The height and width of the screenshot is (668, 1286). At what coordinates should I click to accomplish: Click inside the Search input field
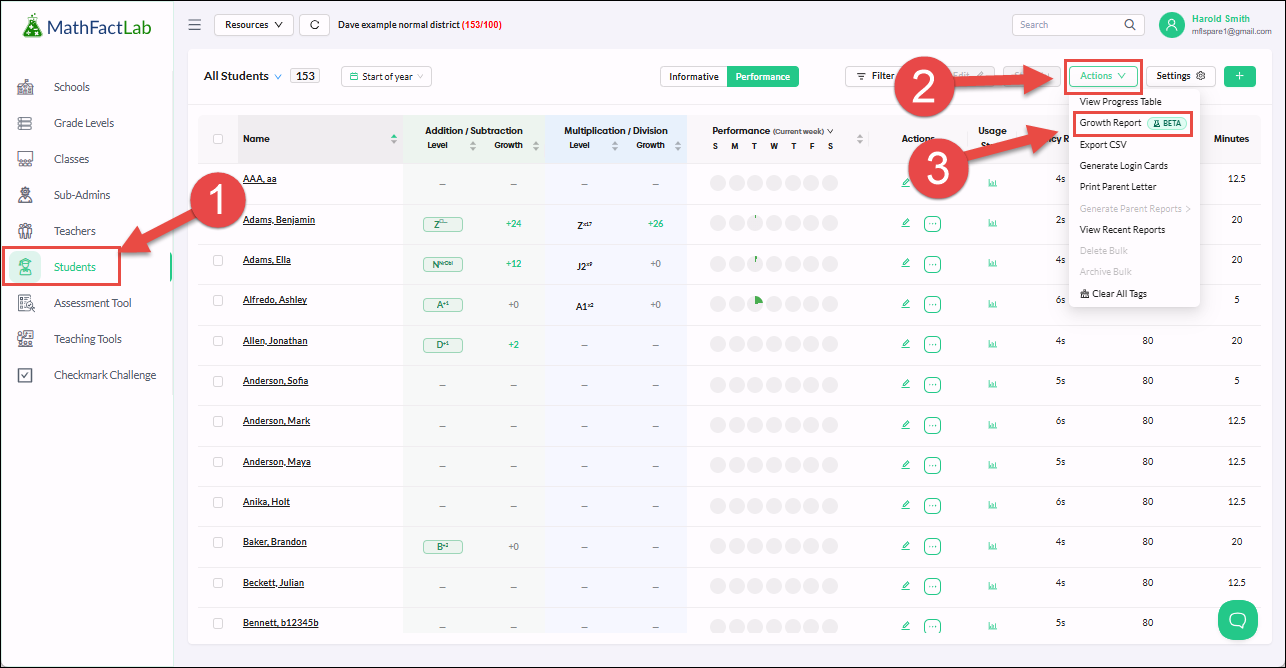pyautogui.click(x=1077, y=25)
